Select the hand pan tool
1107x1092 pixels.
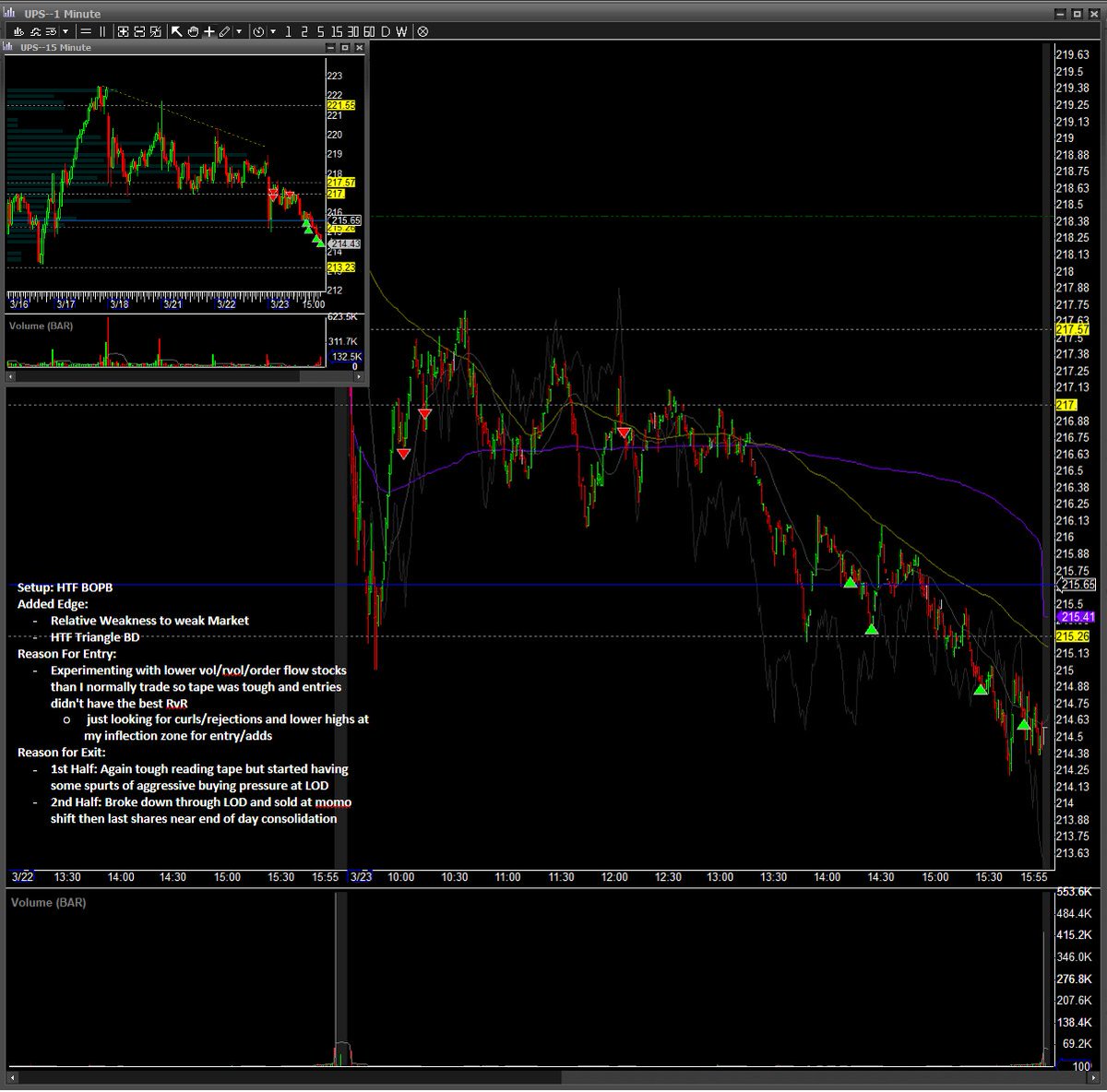point(193,31)
